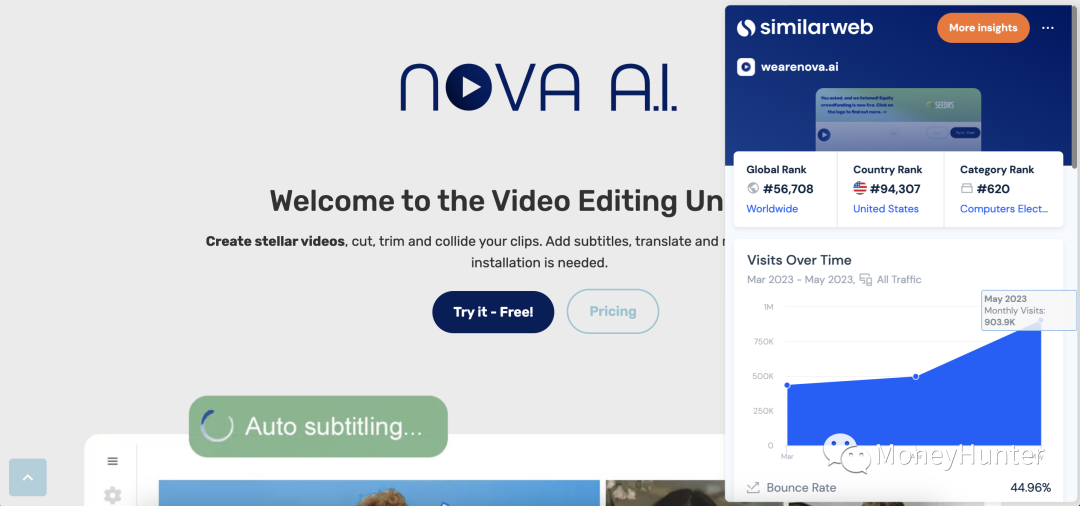Viewport: 1080px width, 506px height.
Task: Click the left video thumbnail in editor preview
Action: (380, 493)
